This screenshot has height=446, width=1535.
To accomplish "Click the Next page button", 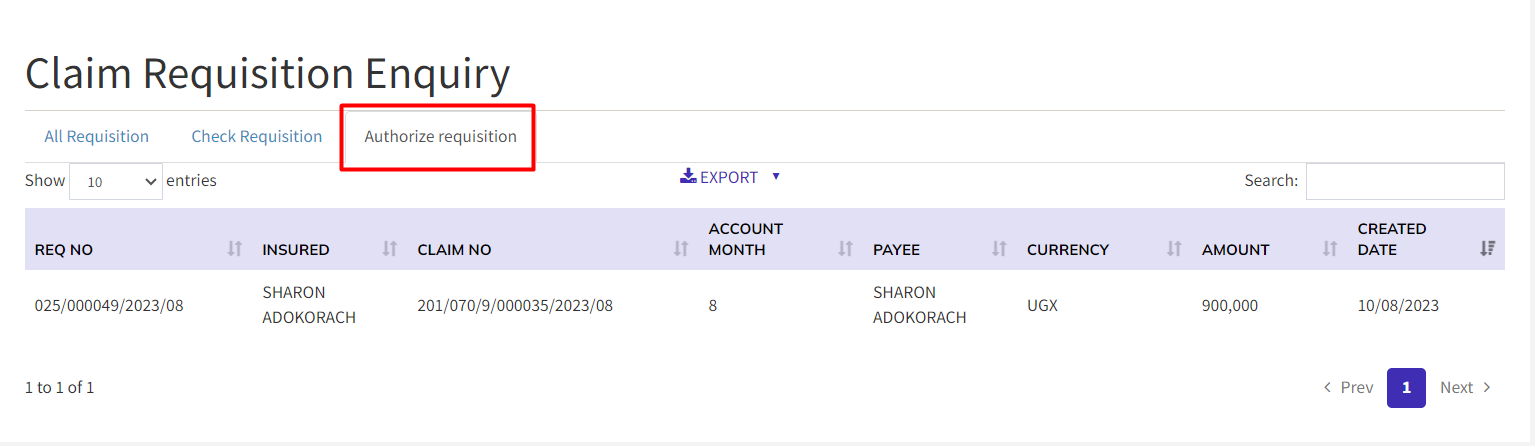I will (1465, 387).
